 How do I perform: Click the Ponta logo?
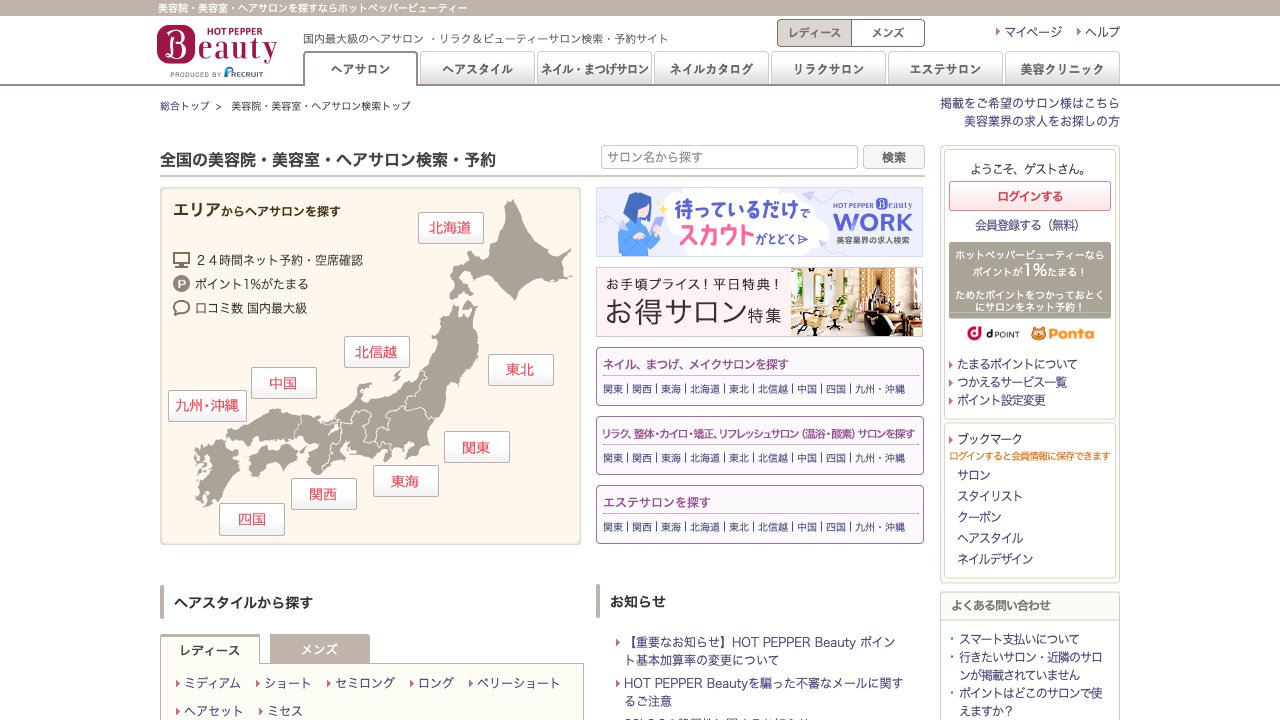pos(1062,333)
